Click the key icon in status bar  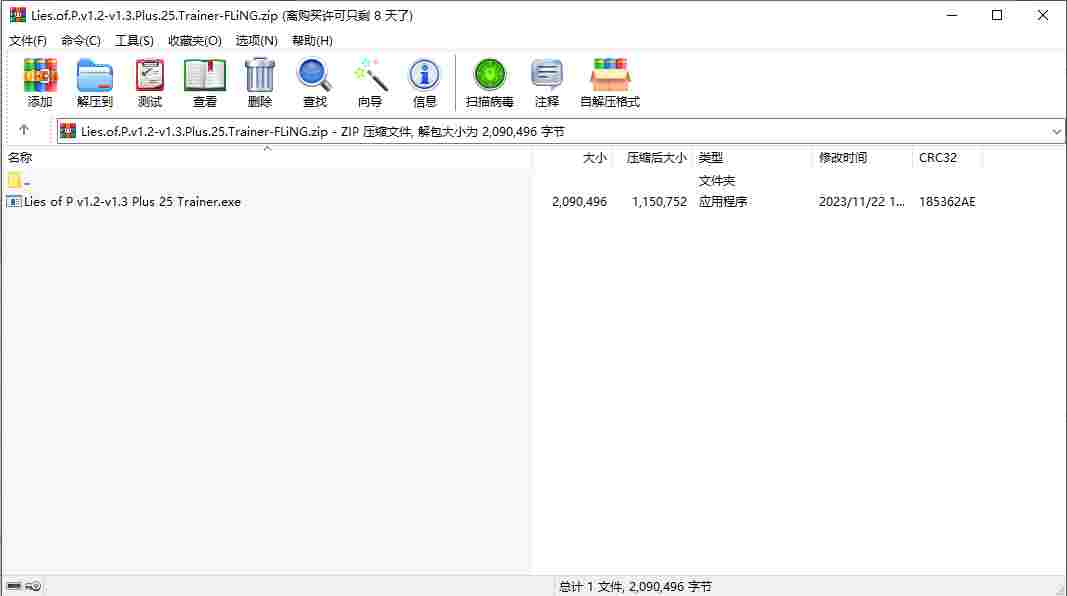pyautogui.click(x=33, y=586)
